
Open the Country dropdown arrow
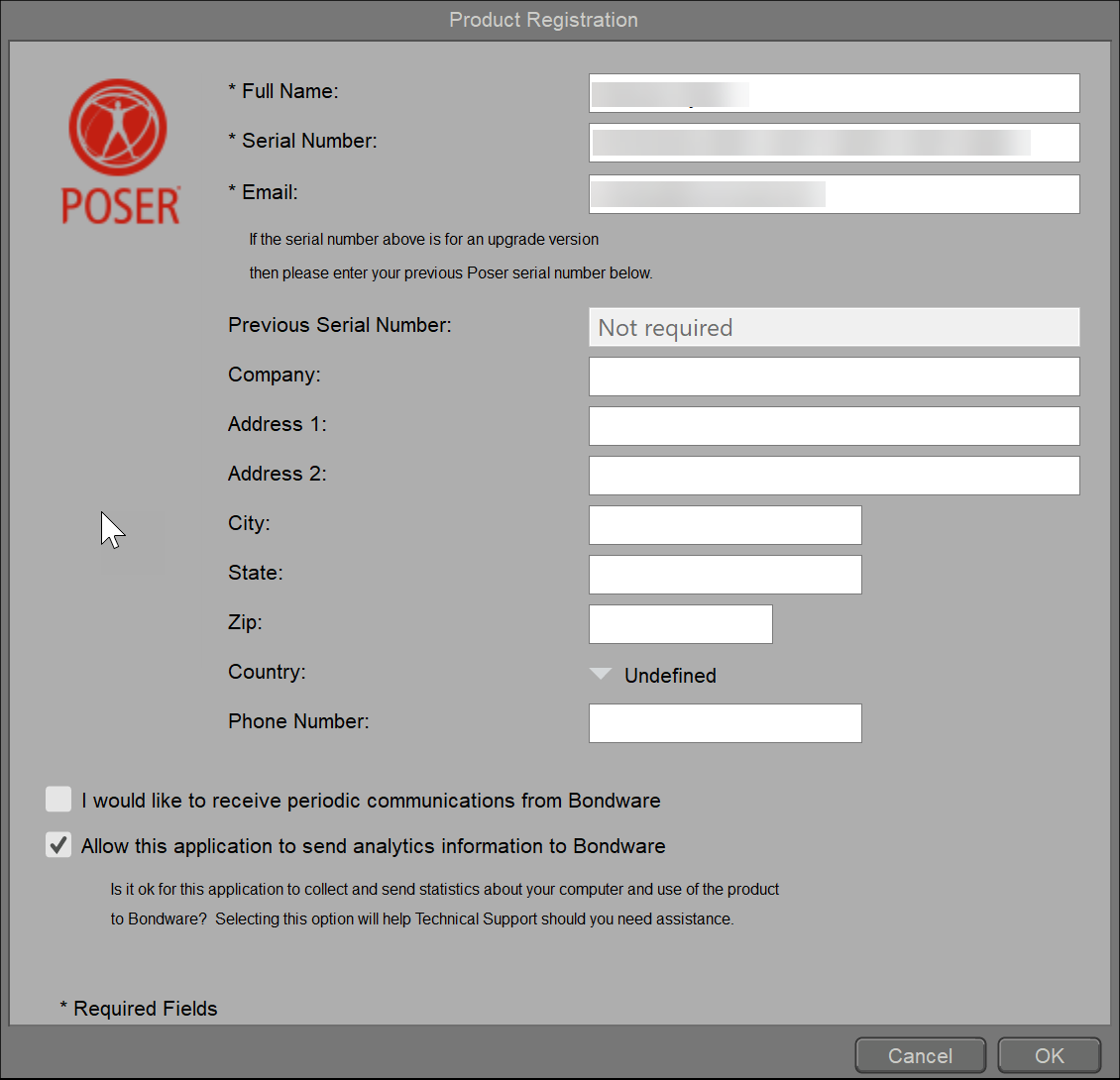tap(601, 675)
